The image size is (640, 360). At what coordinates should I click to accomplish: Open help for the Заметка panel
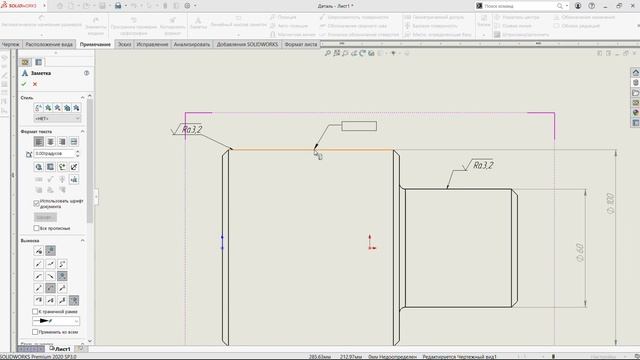(x=86, y=73)
